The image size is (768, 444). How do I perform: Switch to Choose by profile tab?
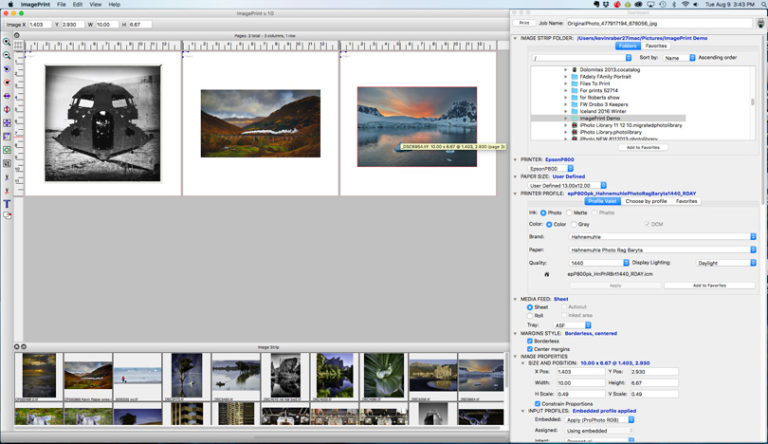pyautogui.click(x=646, y=201)
